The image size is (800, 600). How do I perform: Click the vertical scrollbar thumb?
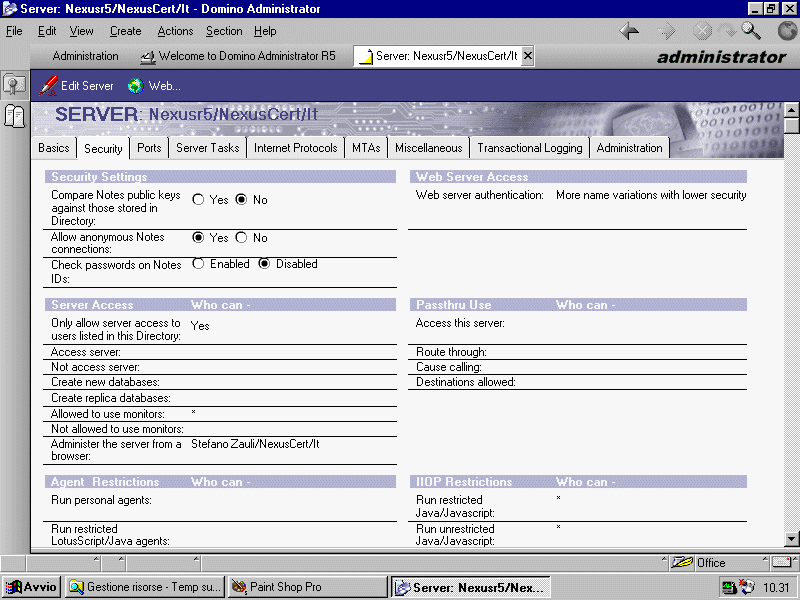pos(791,125)
